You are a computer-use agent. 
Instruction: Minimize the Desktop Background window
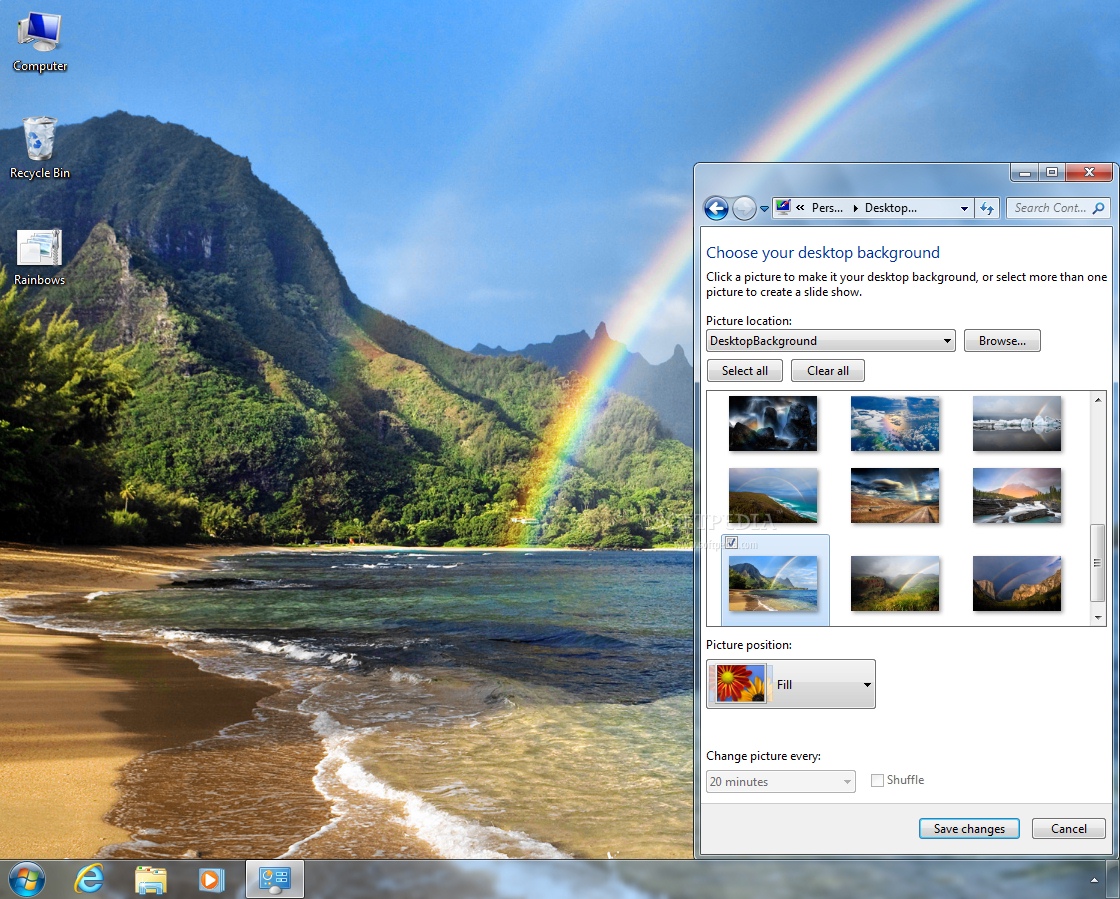(x=1025, y=172)
